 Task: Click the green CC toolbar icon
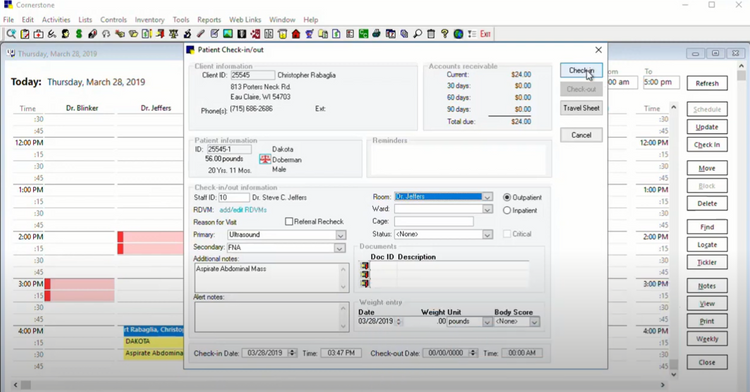(364, 34)
